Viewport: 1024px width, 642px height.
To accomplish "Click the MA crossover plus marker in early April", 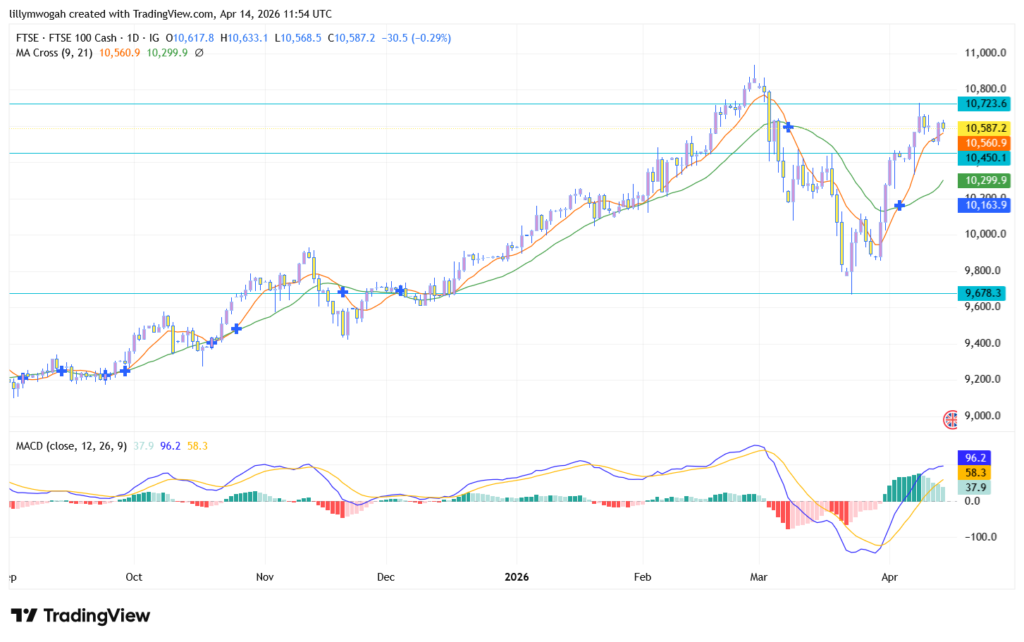I will point(900,204).
